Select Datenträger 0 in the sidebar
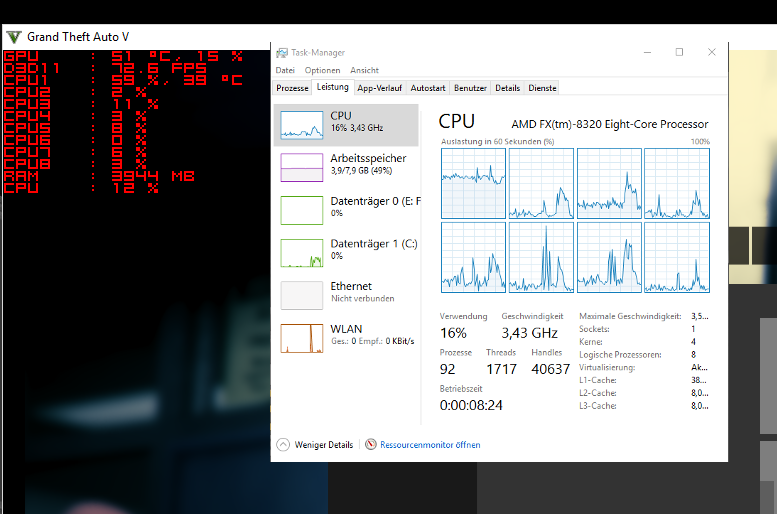This screenshot has width=777, height=514. [346, 210]
